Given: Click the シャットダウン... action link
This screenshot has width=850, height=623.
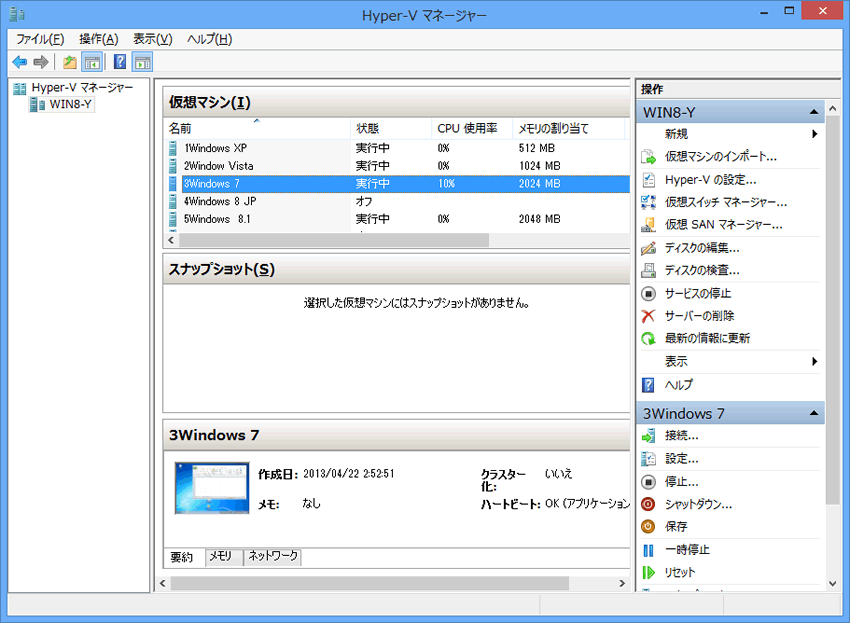Looking at the screenshot, I should coord(698,504).
